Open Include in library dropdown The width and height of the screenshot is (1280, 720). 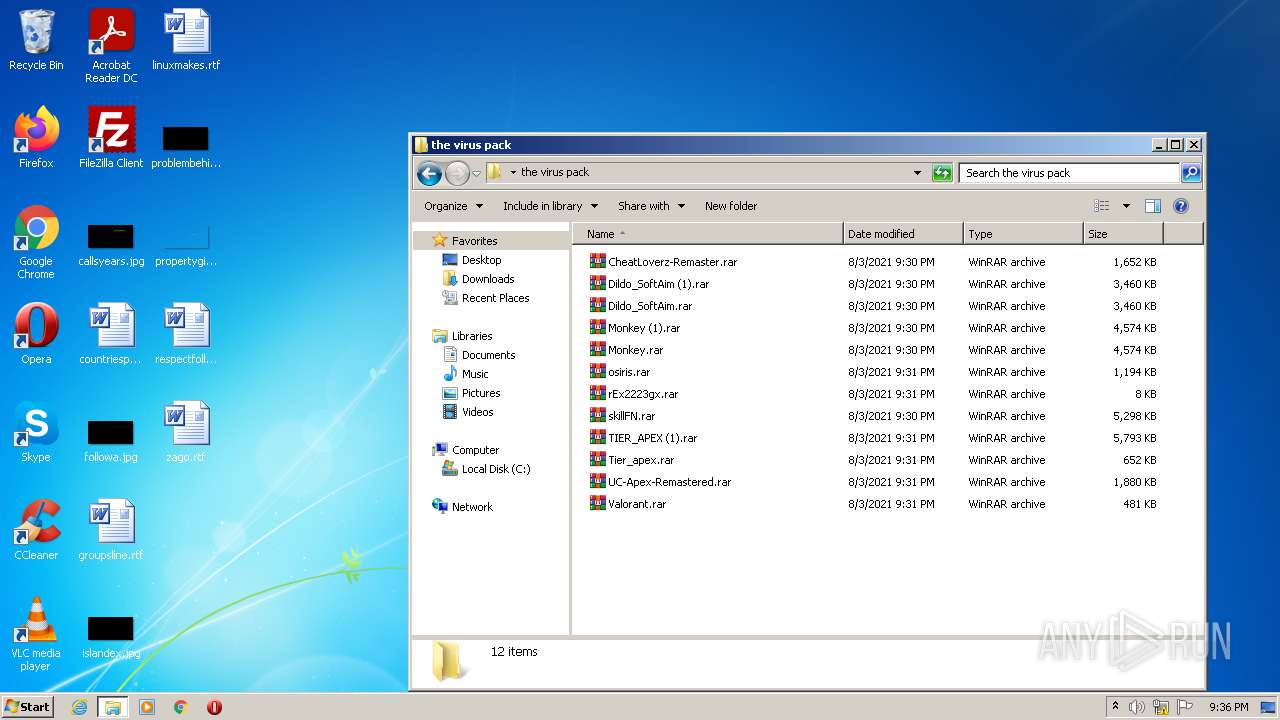550,206
